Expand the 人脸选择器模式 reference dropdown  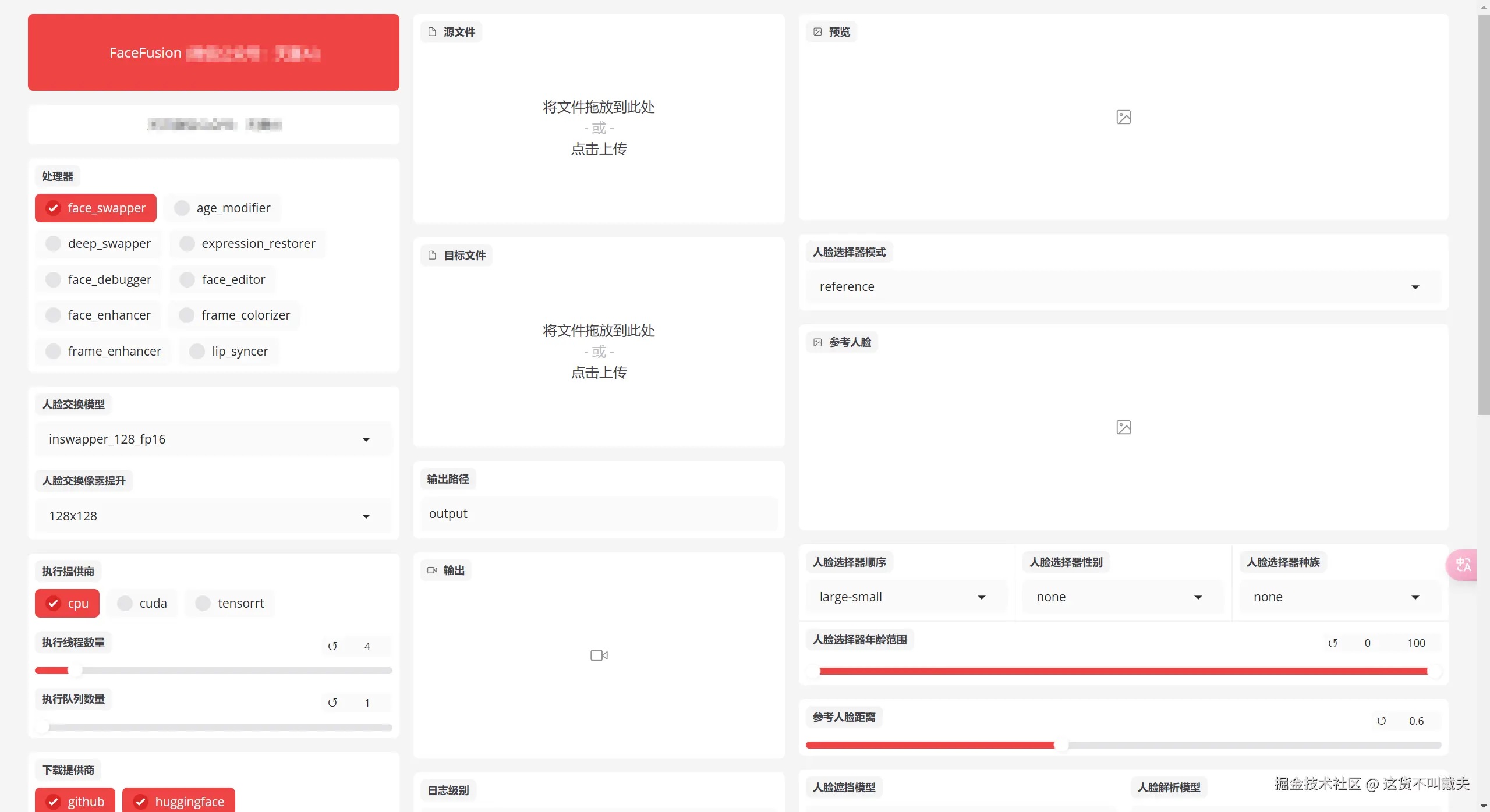1122,287
